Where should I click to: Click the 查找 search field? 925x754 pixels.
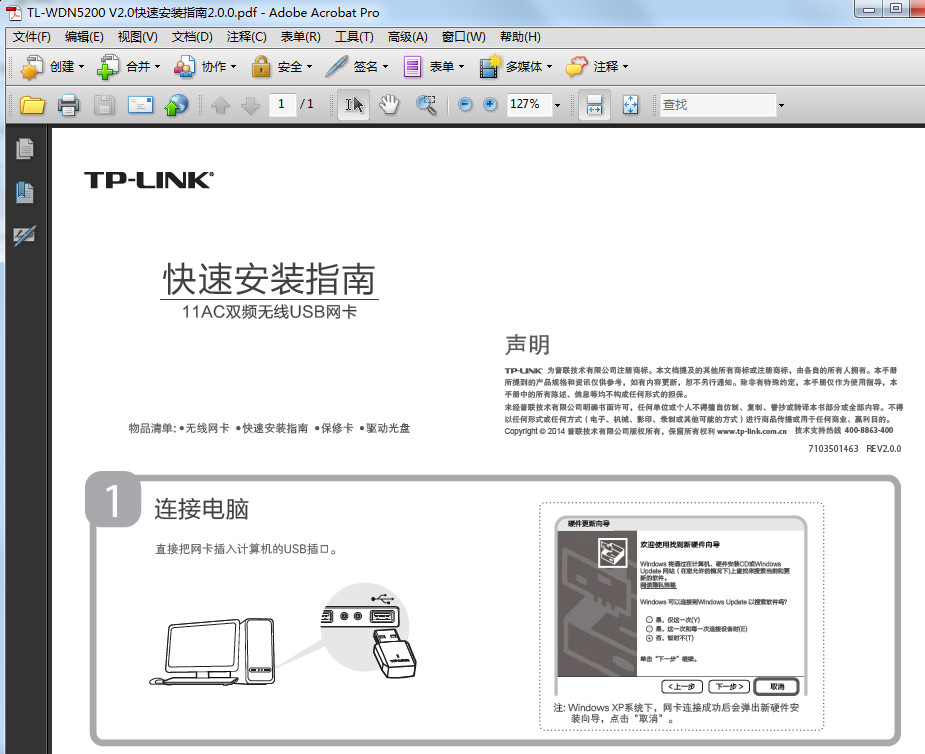pos(718,105)
